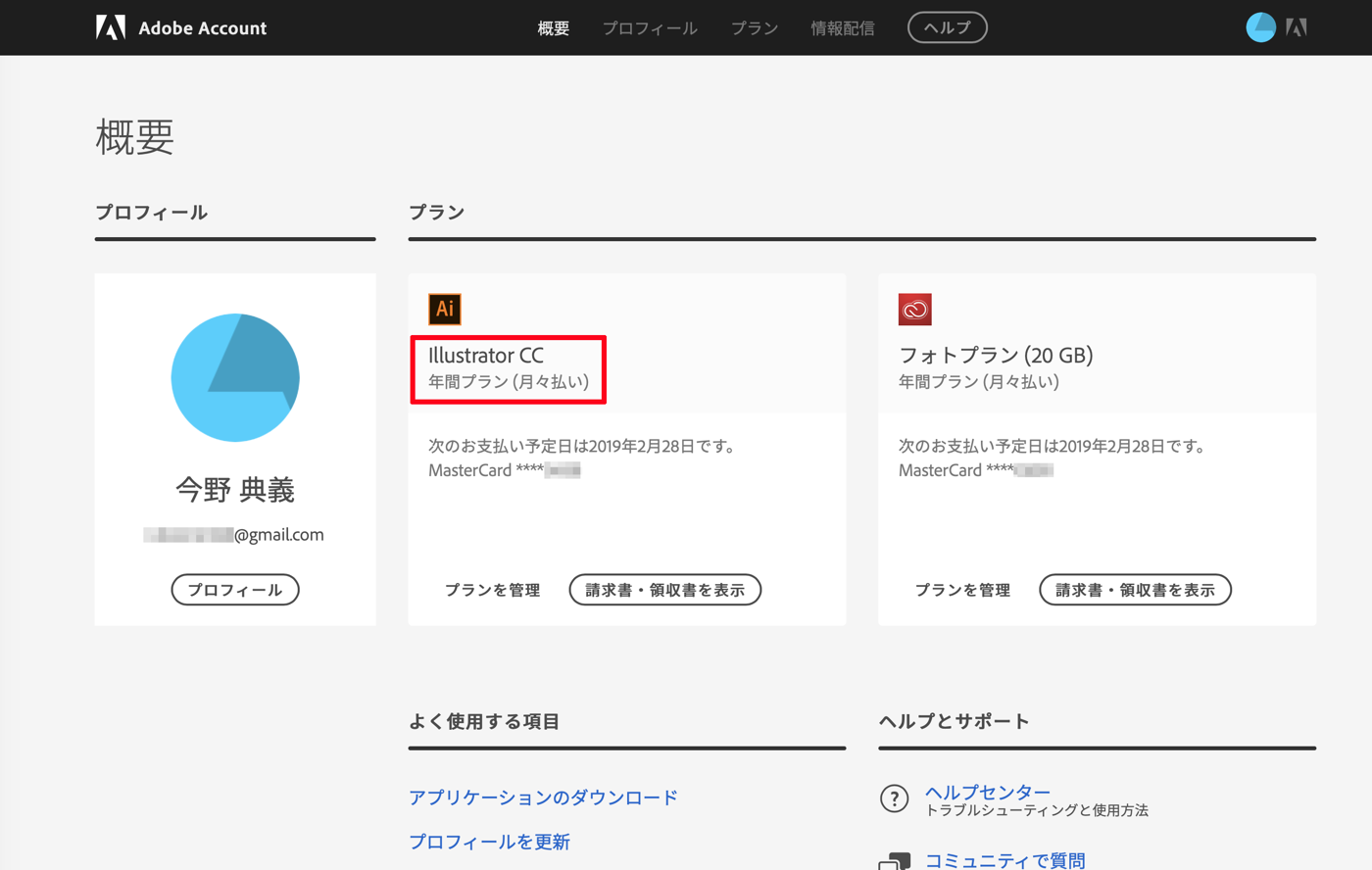1372x870 pixels.
Task: Click the gmail.com email address text
Action: pos(233,535)
